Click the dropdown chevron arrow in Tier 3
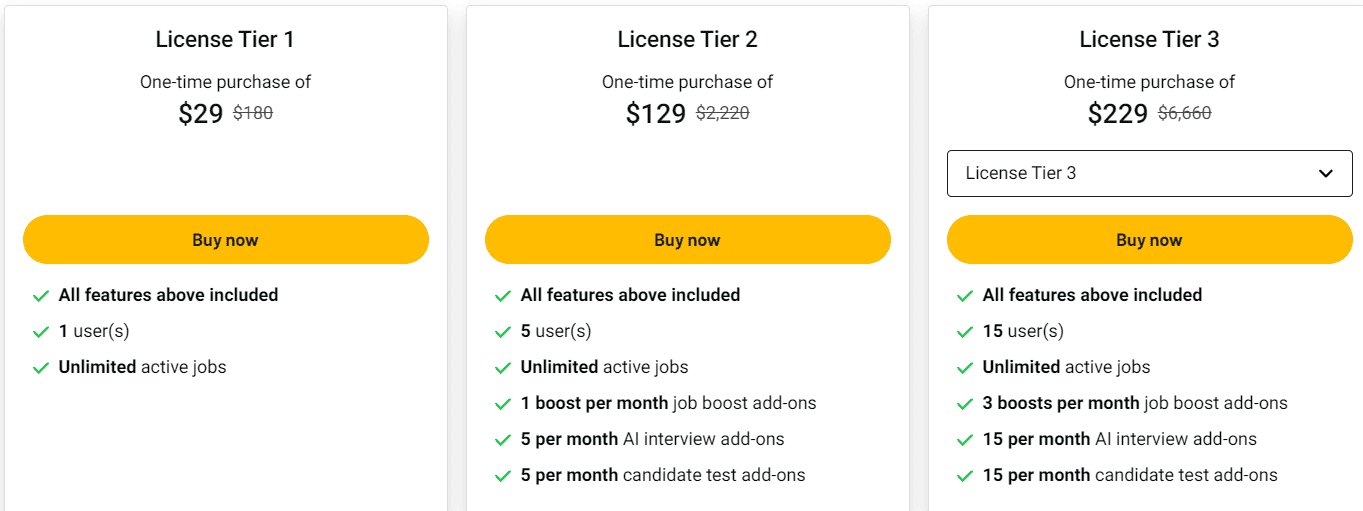The image size is (1363, 511). pos(1326,173)
